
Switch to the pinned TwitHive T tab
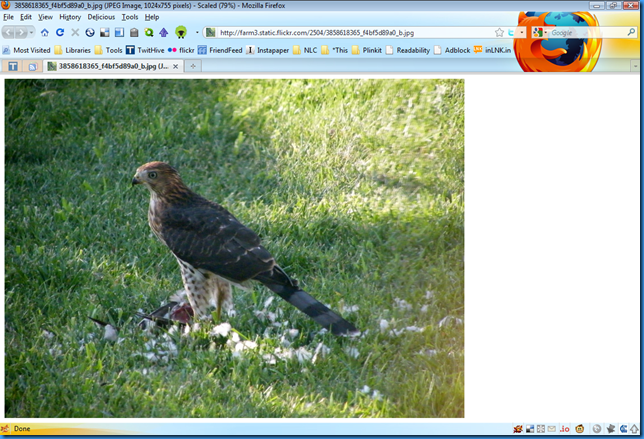[13, 66]
